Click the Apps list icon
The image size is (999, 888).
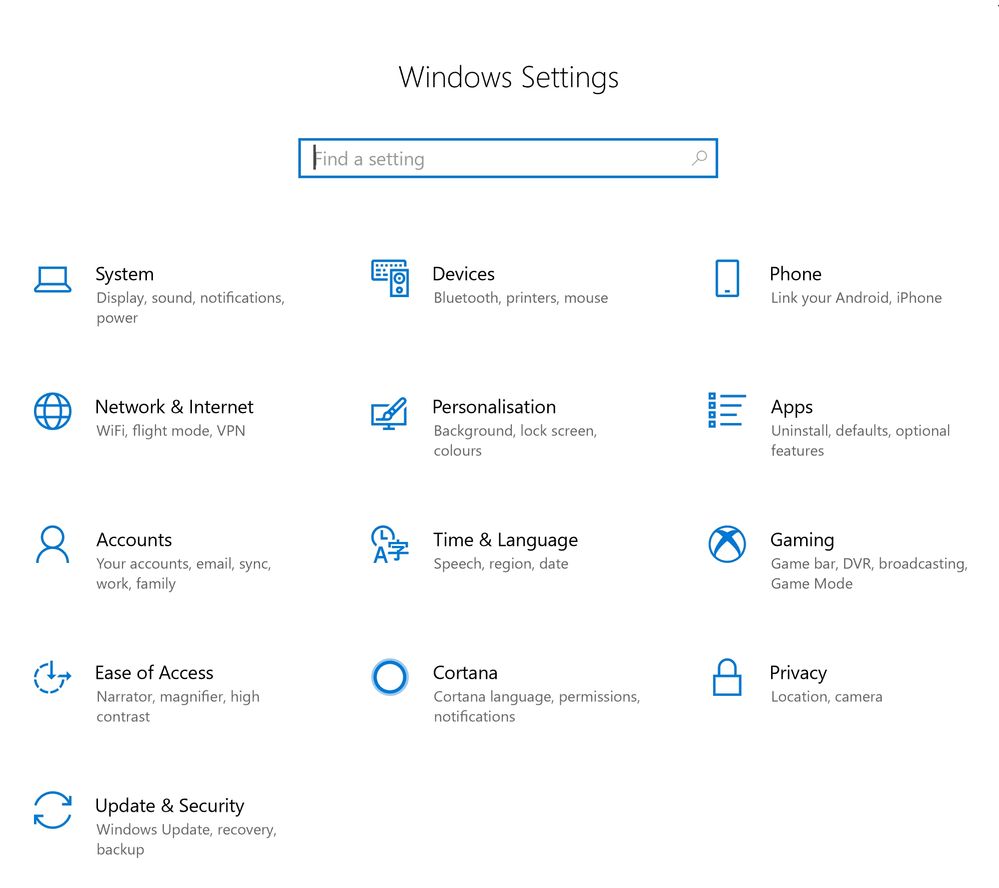point(727,410)
